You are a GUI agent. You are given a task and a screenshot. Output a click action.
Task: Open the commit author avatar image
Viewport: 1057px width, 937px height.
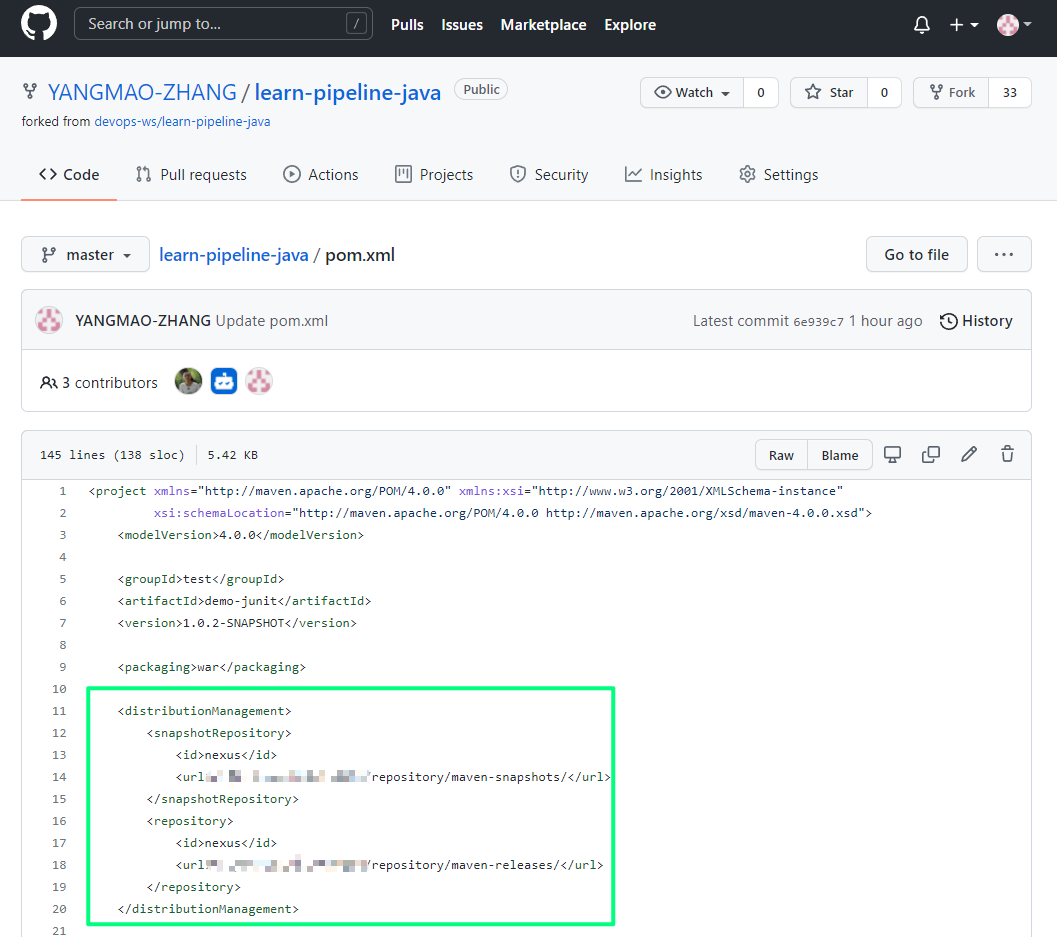point(49,320)
